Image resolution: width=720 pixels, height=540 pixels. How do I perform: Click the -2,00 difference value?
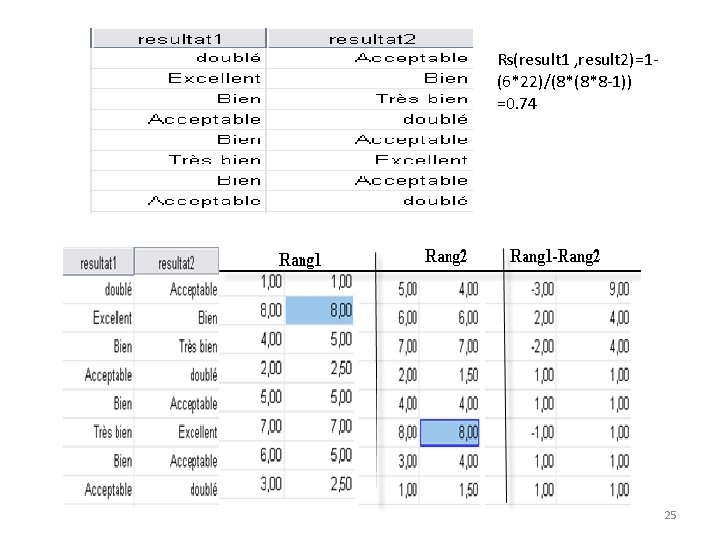point(542,346)
